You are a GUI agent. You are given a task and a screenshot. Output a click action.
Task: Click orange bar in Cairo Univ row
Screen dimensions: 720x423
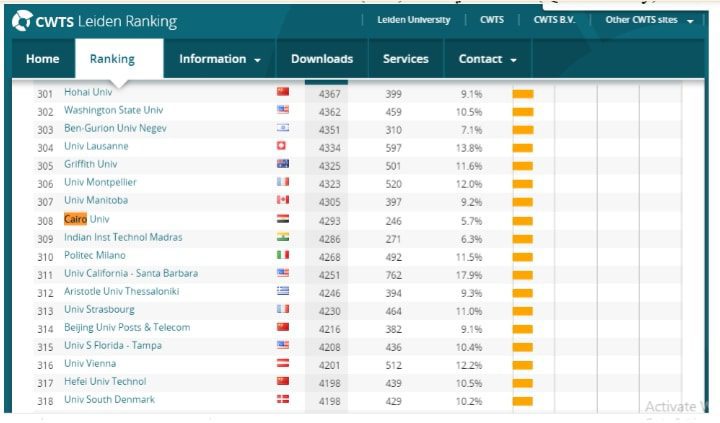pyautogui.click(x=523, y=221)
